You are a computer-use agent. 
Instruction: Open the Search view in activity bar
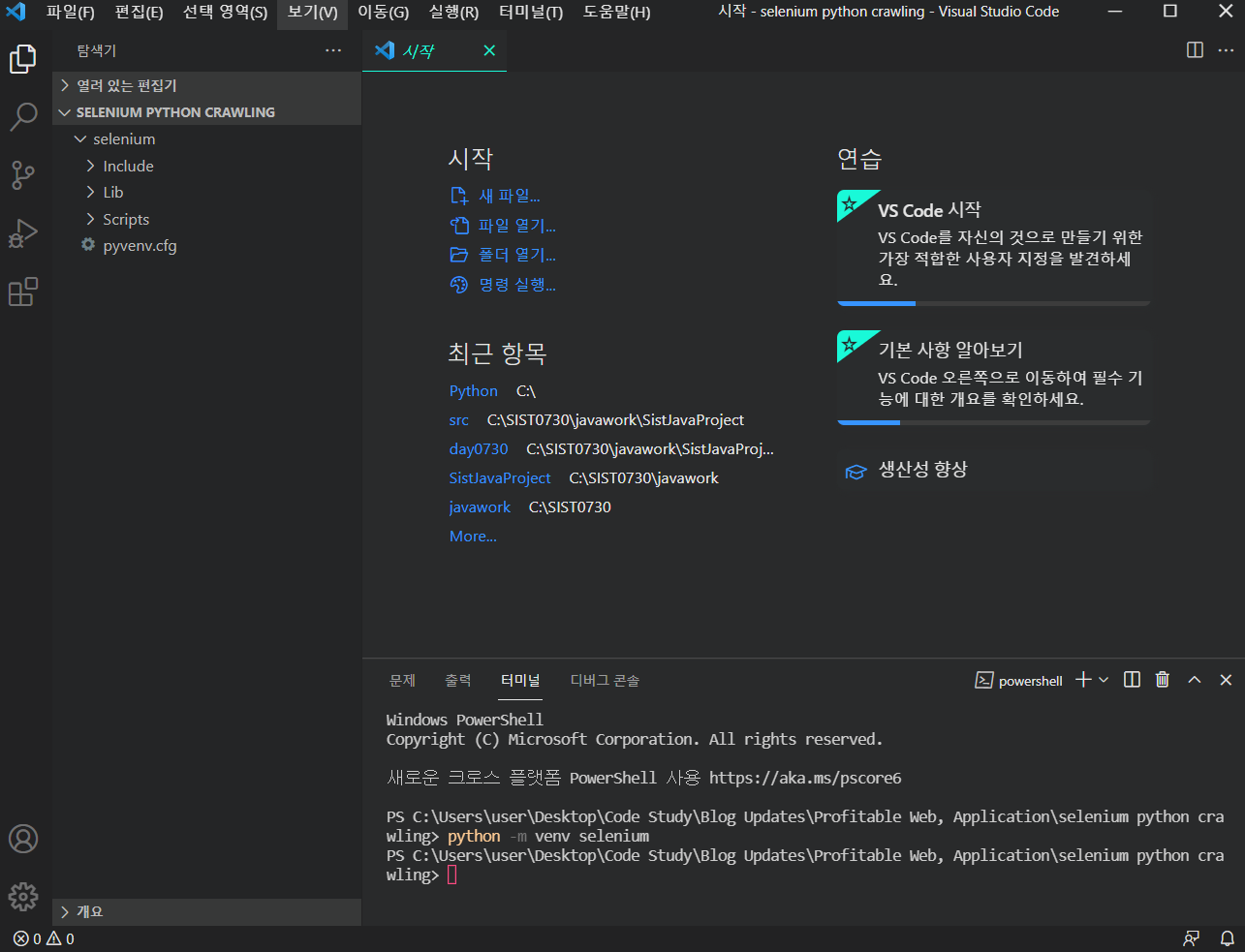(x=23, y=117)
